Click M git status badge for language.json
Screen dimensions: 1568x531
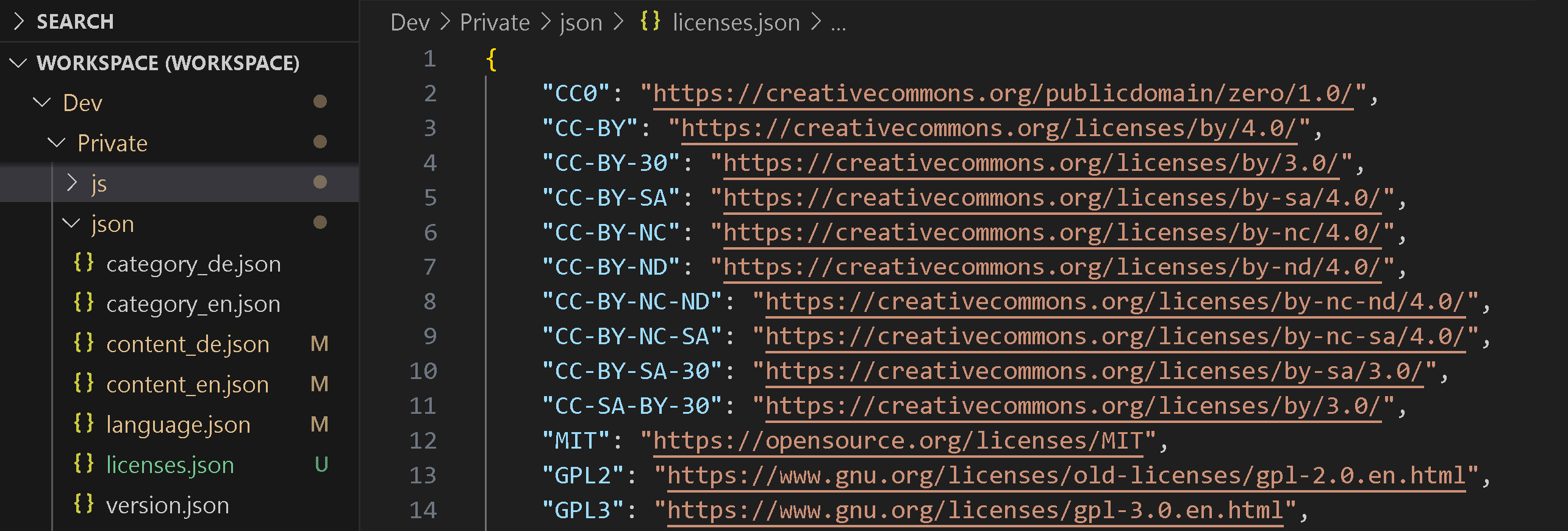point(320,424)
